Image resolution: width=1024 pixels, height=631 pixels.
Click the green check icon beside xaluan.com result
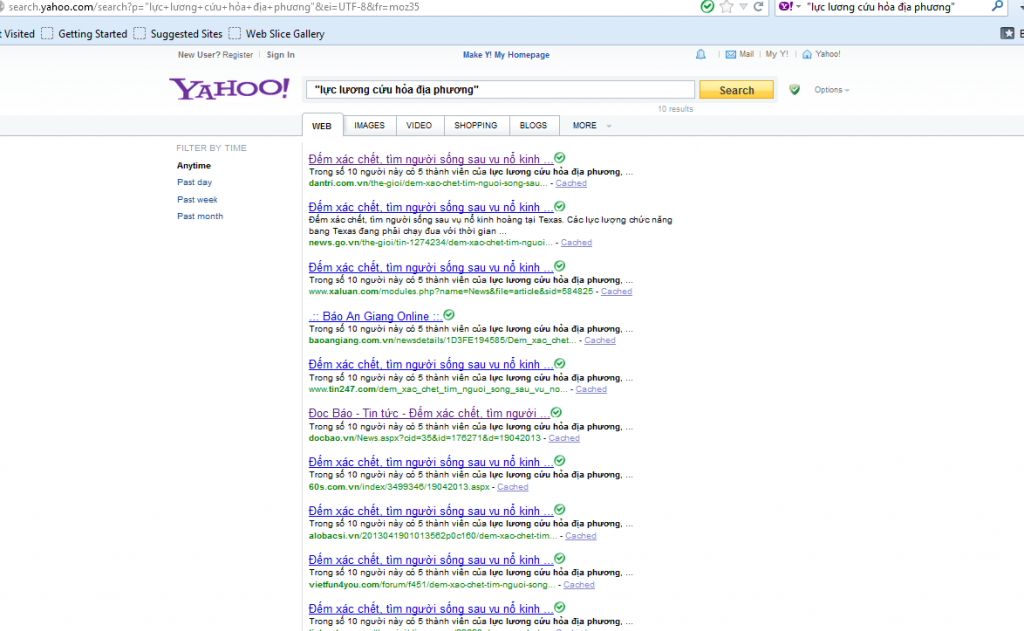click(x=560, y=267)
